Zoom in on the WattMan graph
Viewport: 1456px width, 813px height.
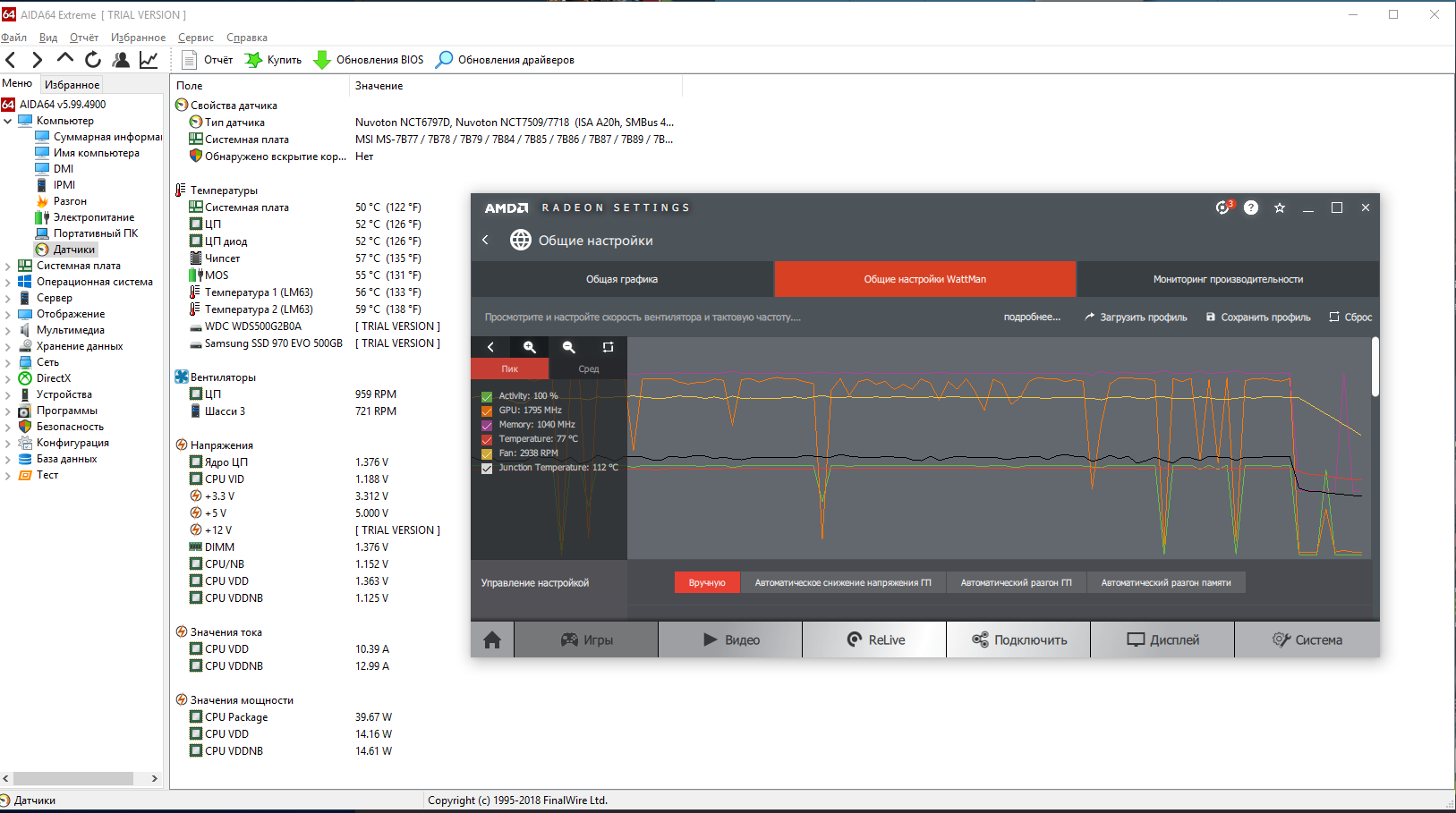tap(530, 347)
